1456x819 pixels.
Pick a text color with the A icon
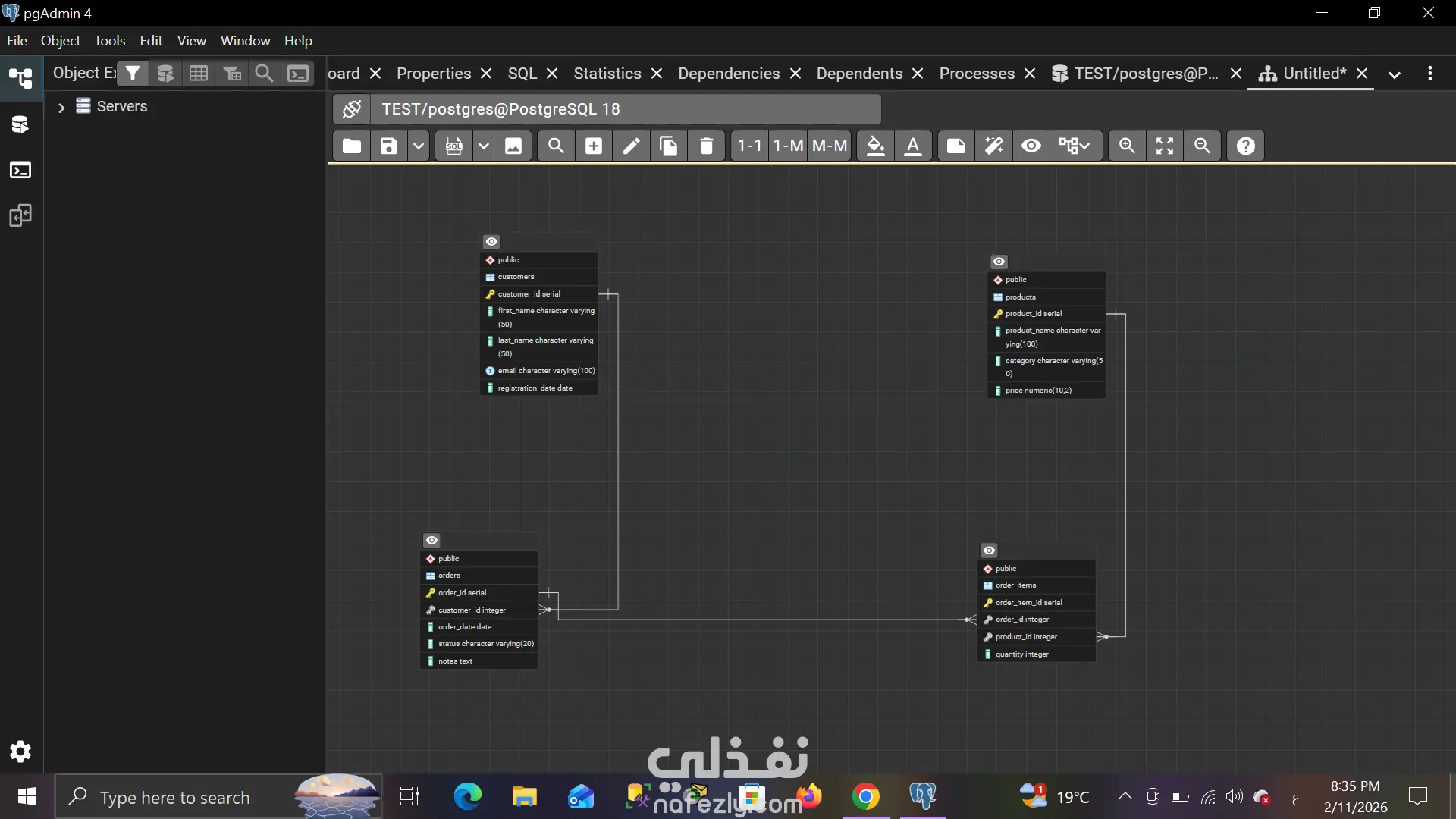coord(913,146)
